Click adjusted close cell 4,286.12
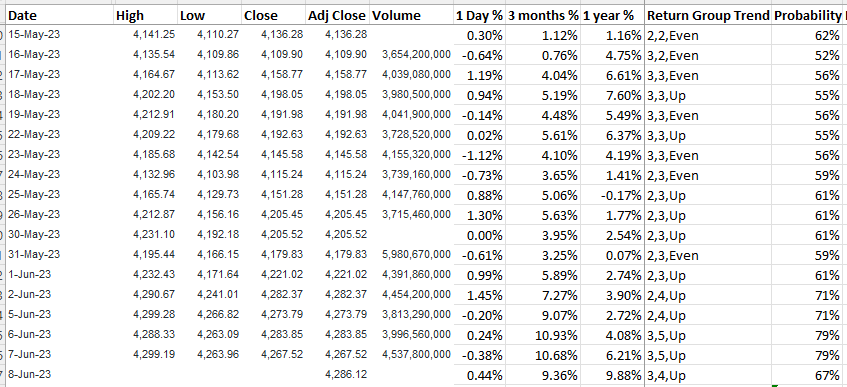The height and width of the screenshot is (387, 847). (338, 374)
